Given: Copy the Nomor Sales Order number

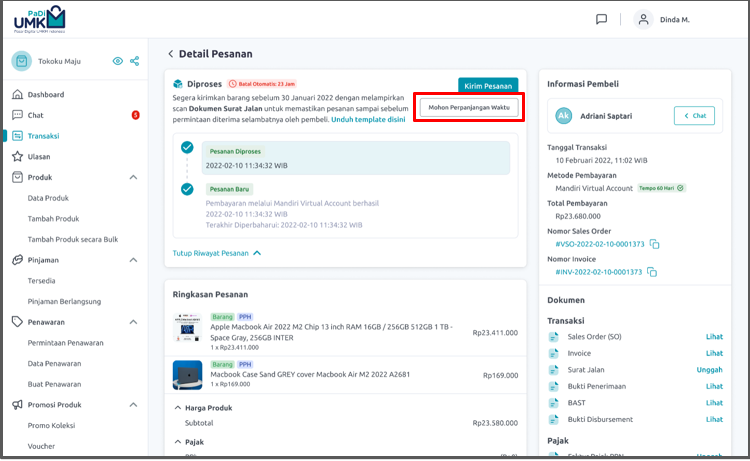Looking at the screenshot, I should pos(655,244).
